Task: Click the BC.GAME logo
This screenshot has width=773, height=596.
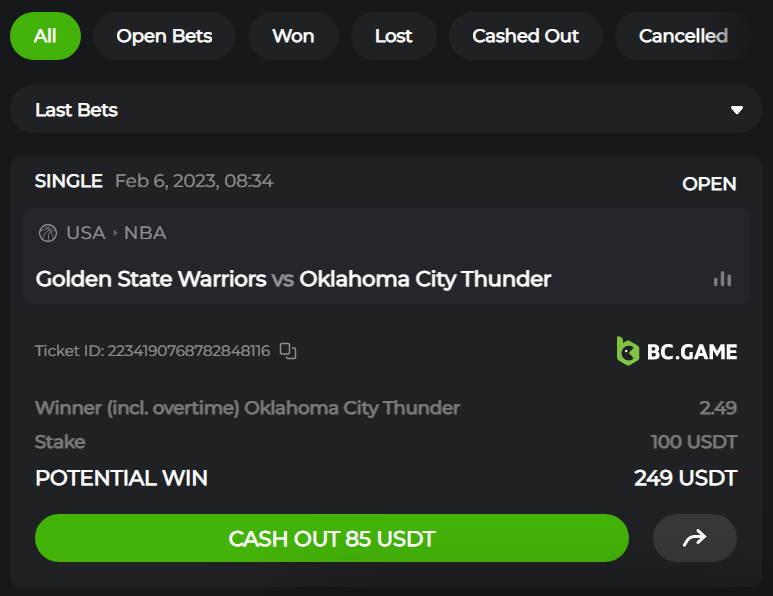Action: [677, 351]
